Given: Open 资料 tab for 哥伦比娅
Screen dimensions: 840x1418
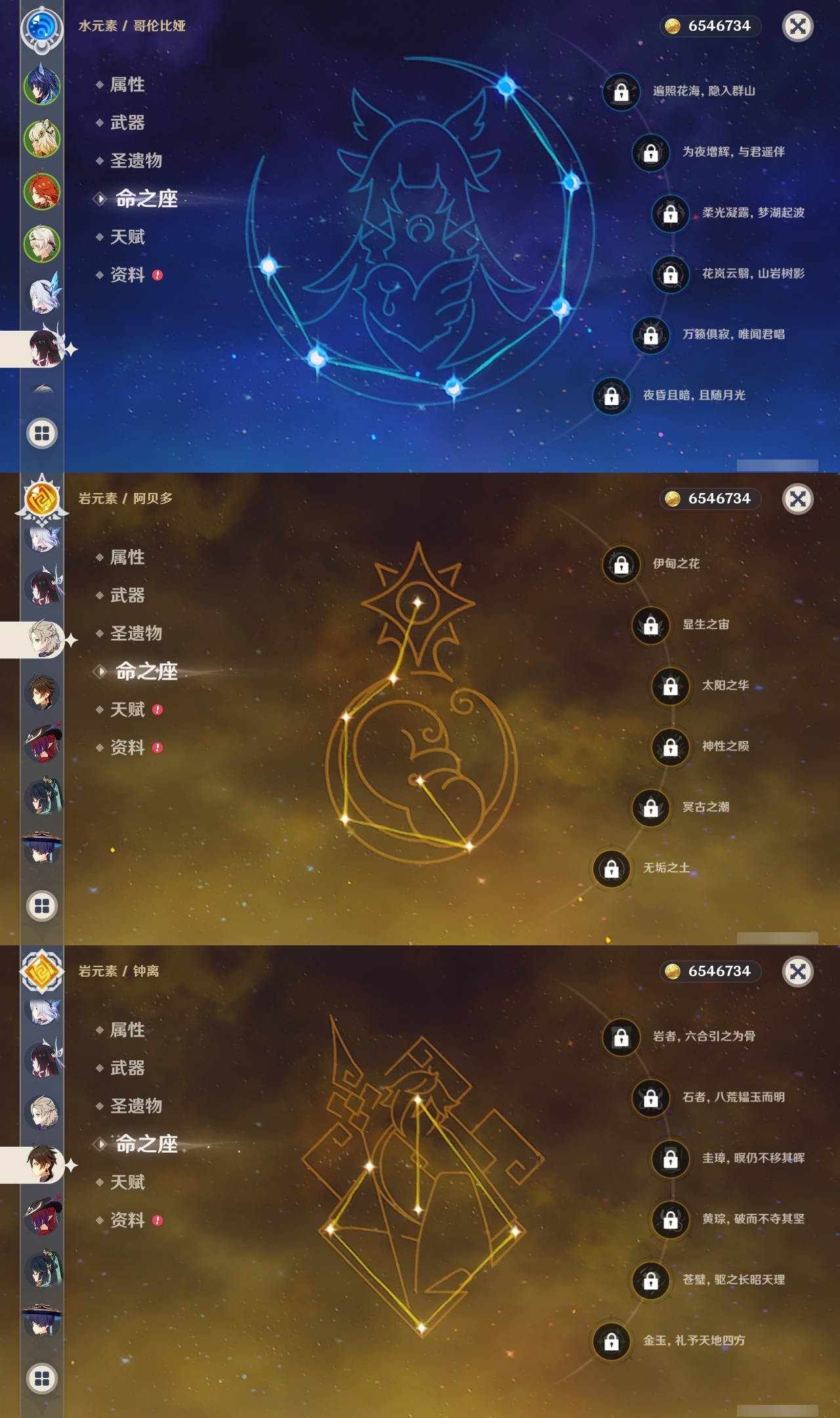Looking at the screenshot, I should (129, 275).
